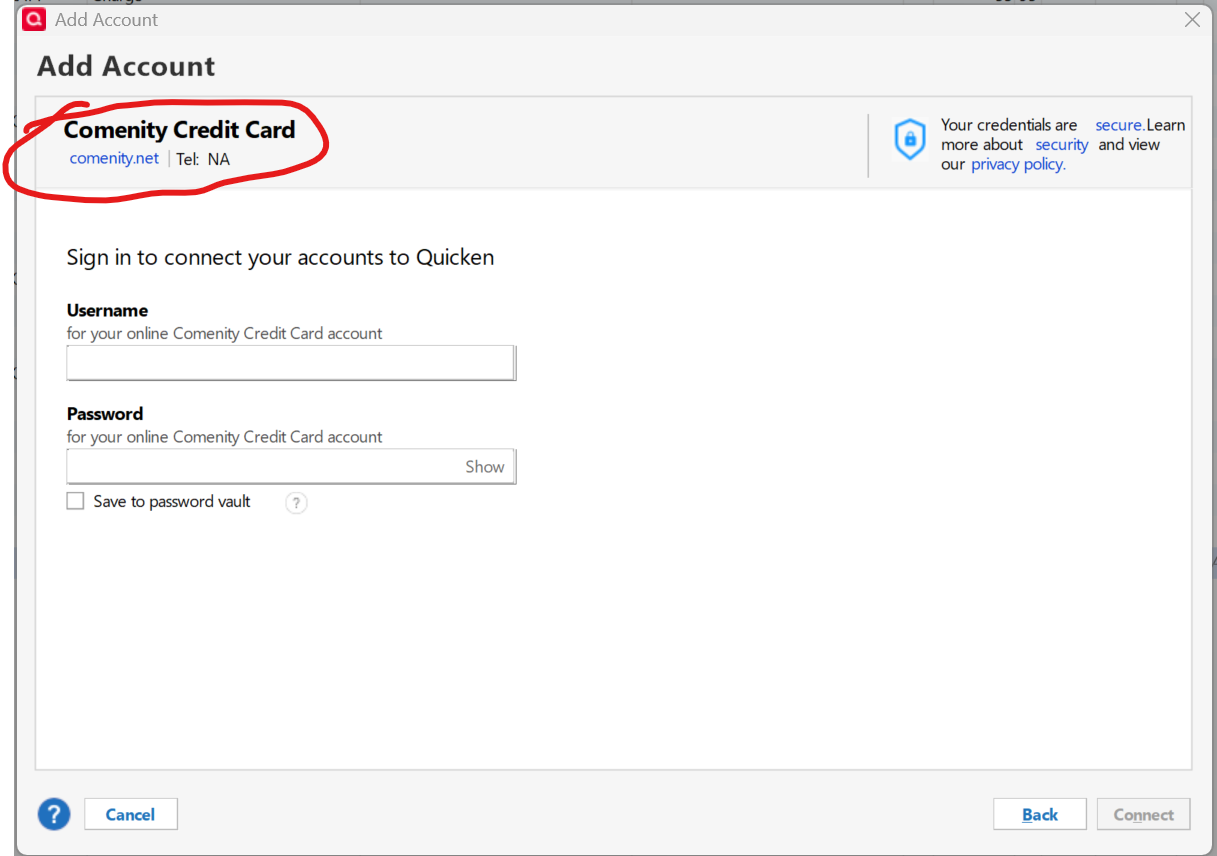Click the Comenity Credit Card heading
This screenshot has width=1217, height=856.
(x=180, y=130)
